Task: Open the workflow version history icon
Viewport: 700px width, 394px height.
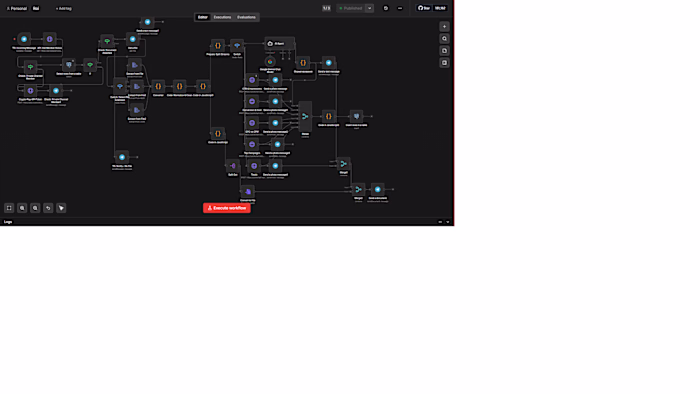Action: 386,8
